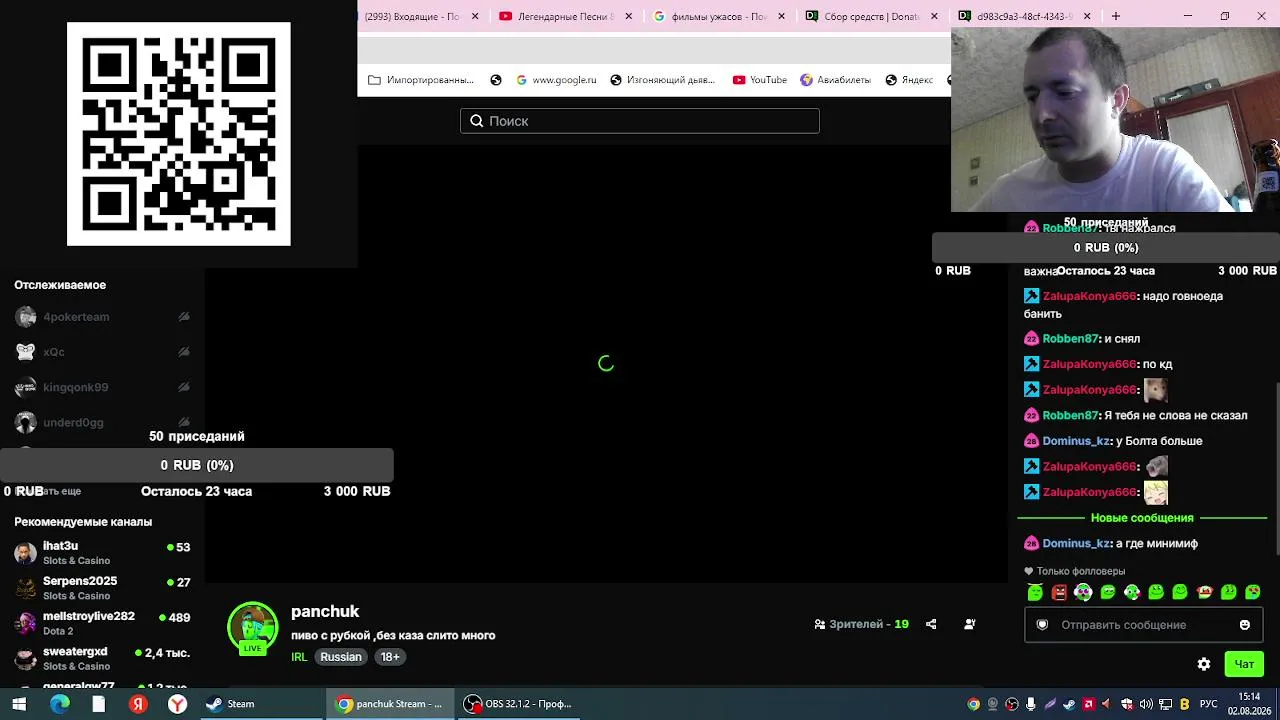This screenshot has height=720, width=1280.
Task: Click the IRL category link
Action: (x=299, y=657)
